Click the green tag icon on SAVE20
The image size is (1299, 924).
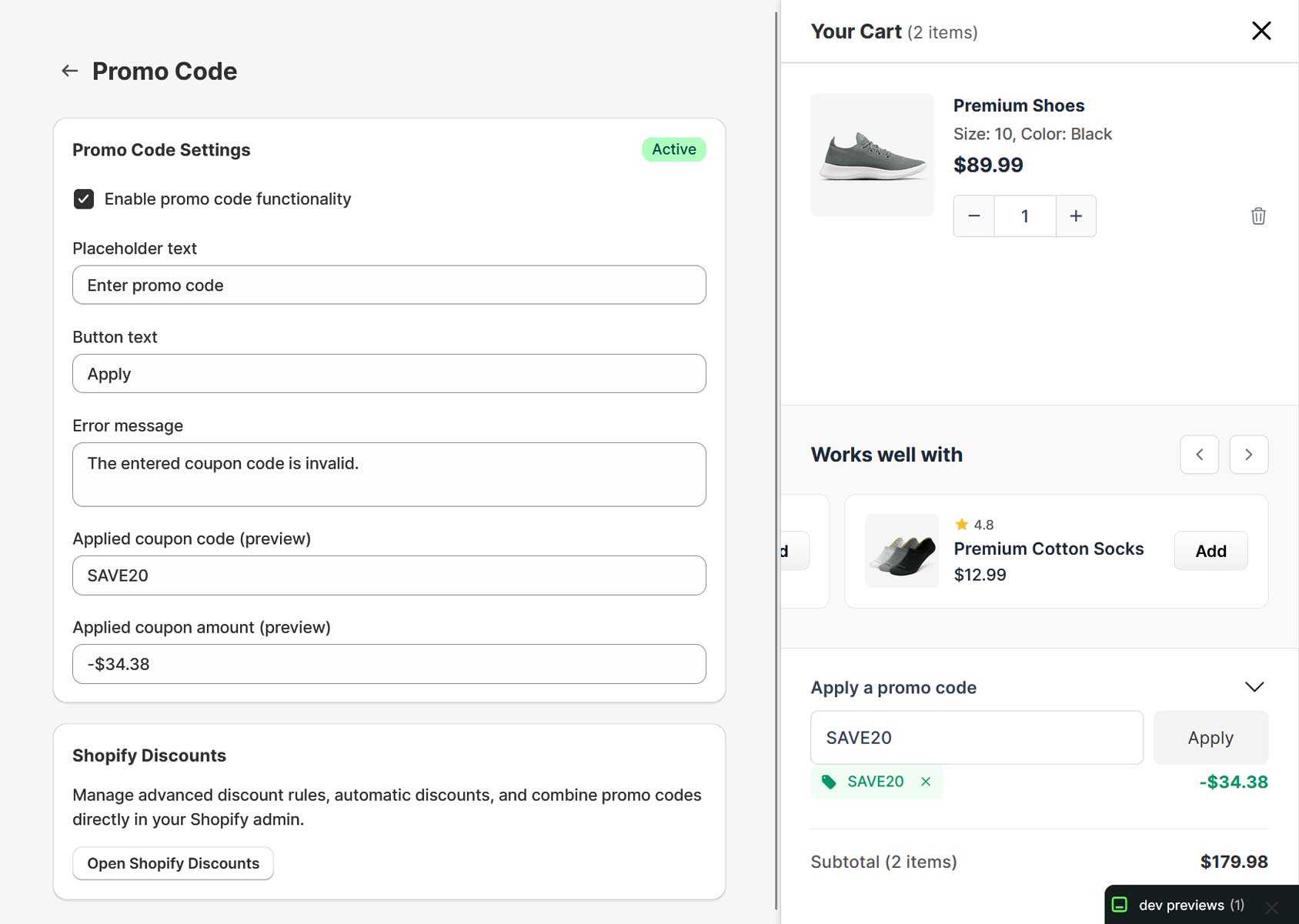[x=829, y=782]
